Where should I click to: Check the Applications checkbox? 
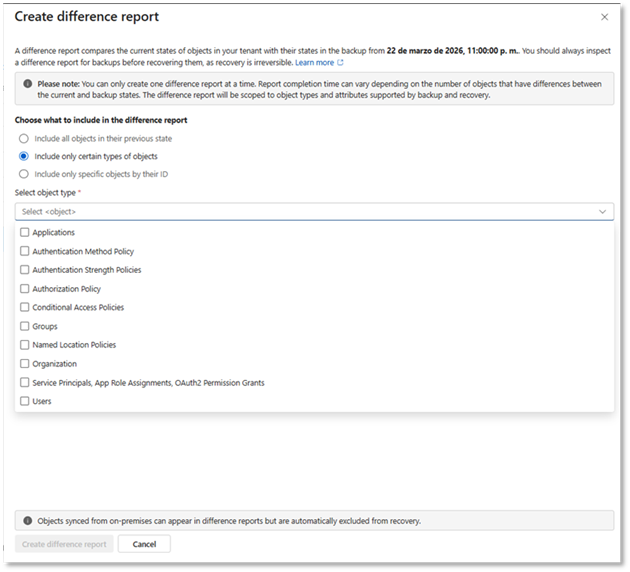click(x=25, y=232)
